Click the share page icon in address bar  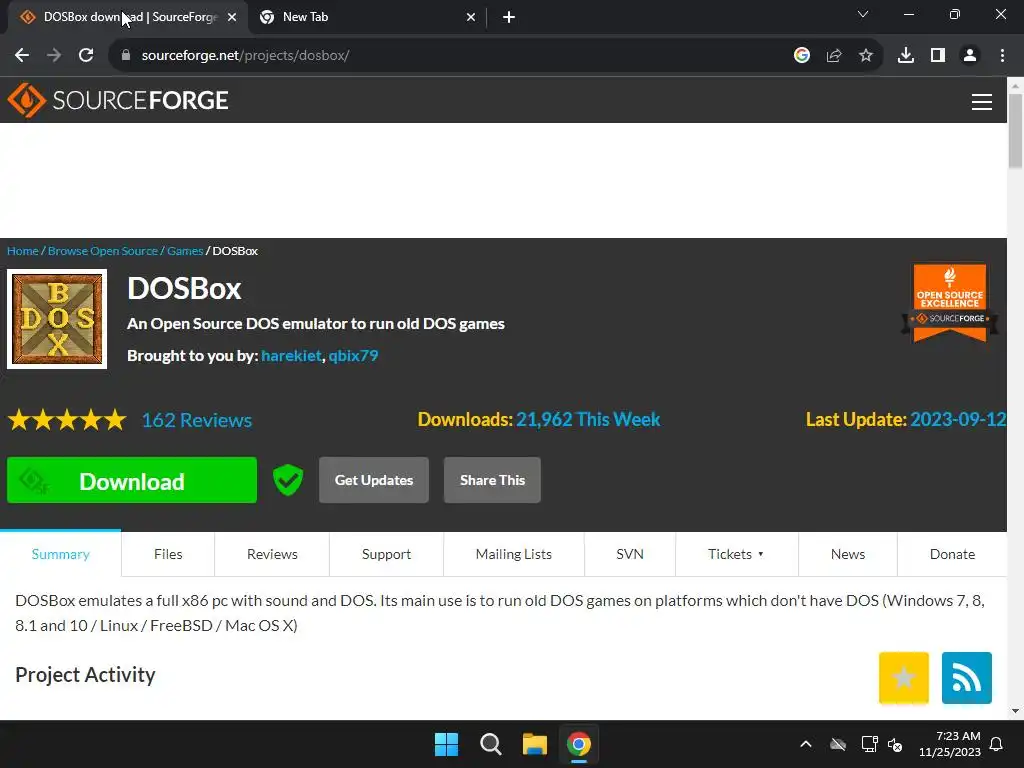[x=834, y=56]
